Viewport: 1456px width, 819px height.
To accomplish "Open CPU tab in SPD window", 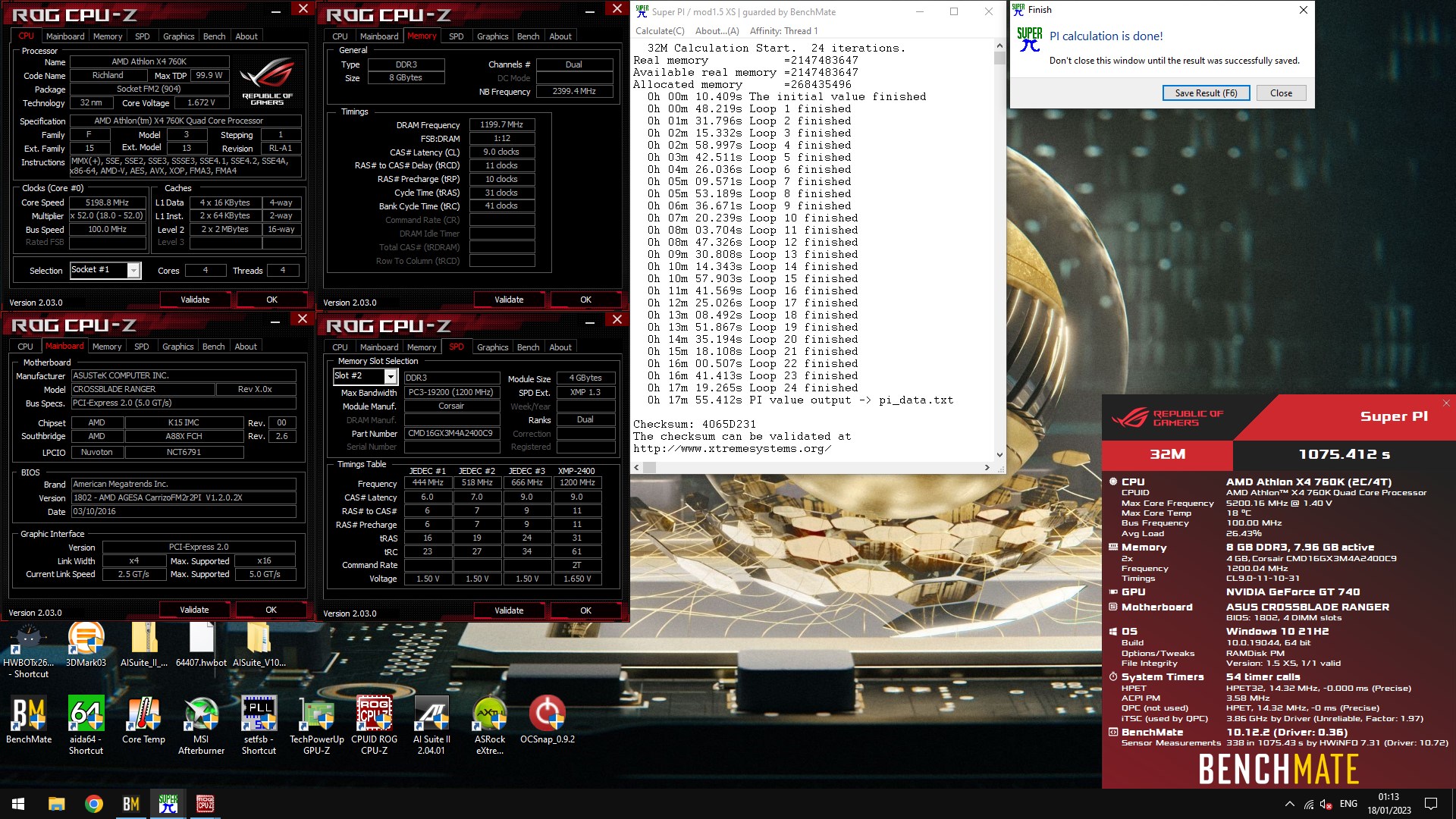I will [x=340, y=347].
